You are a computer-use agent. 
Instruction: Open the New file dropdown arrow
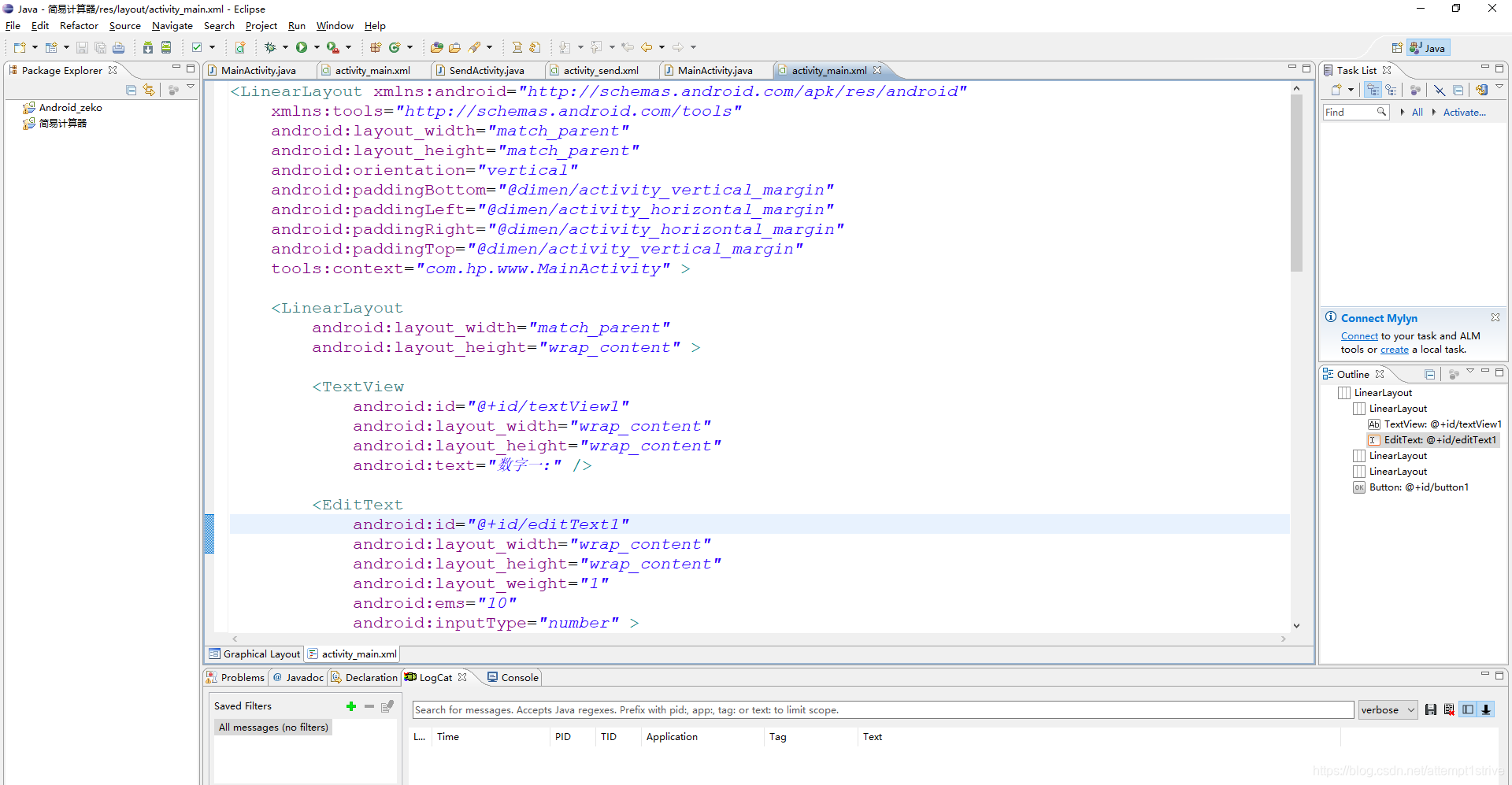click(x=35, y=47)
